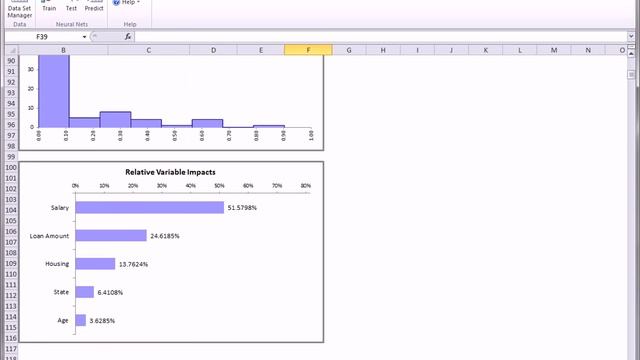The height and width of the screenshot is (360, 640).
Task: Select column G header
Action: 349,50
